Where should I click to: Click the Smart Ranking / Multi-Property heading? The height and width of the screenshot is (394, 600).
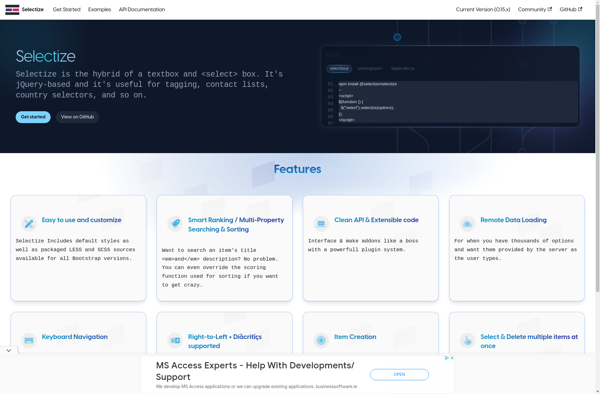(x=236, y=225)
